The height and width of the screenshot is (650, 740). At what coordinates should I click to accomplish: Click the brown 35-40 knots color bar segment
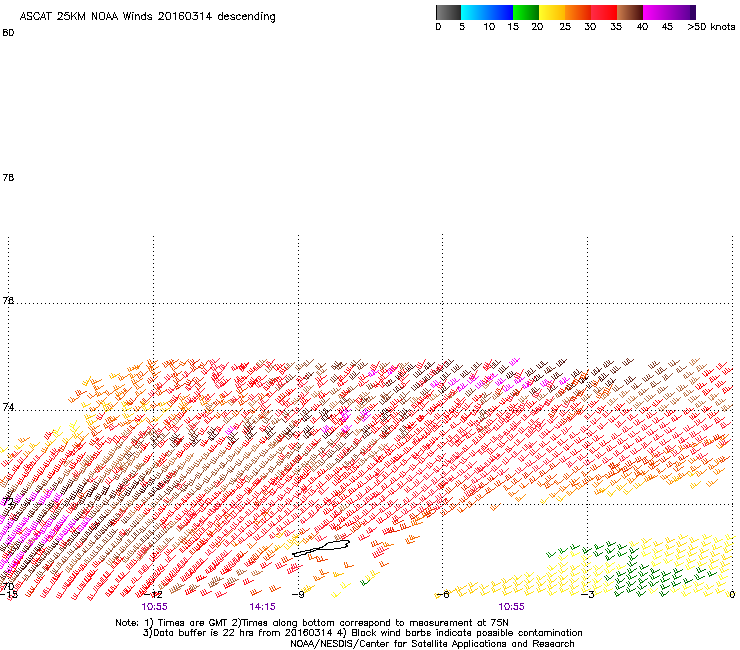pos(630,12)
